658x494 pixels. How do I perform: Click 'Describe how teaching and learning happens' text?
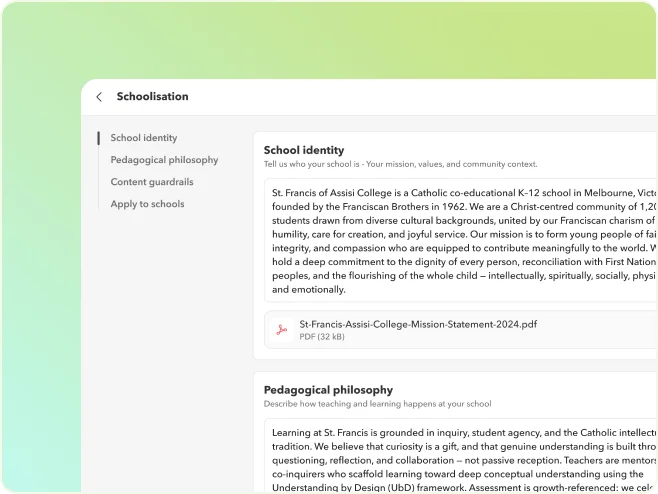click(x=377, y=404)
